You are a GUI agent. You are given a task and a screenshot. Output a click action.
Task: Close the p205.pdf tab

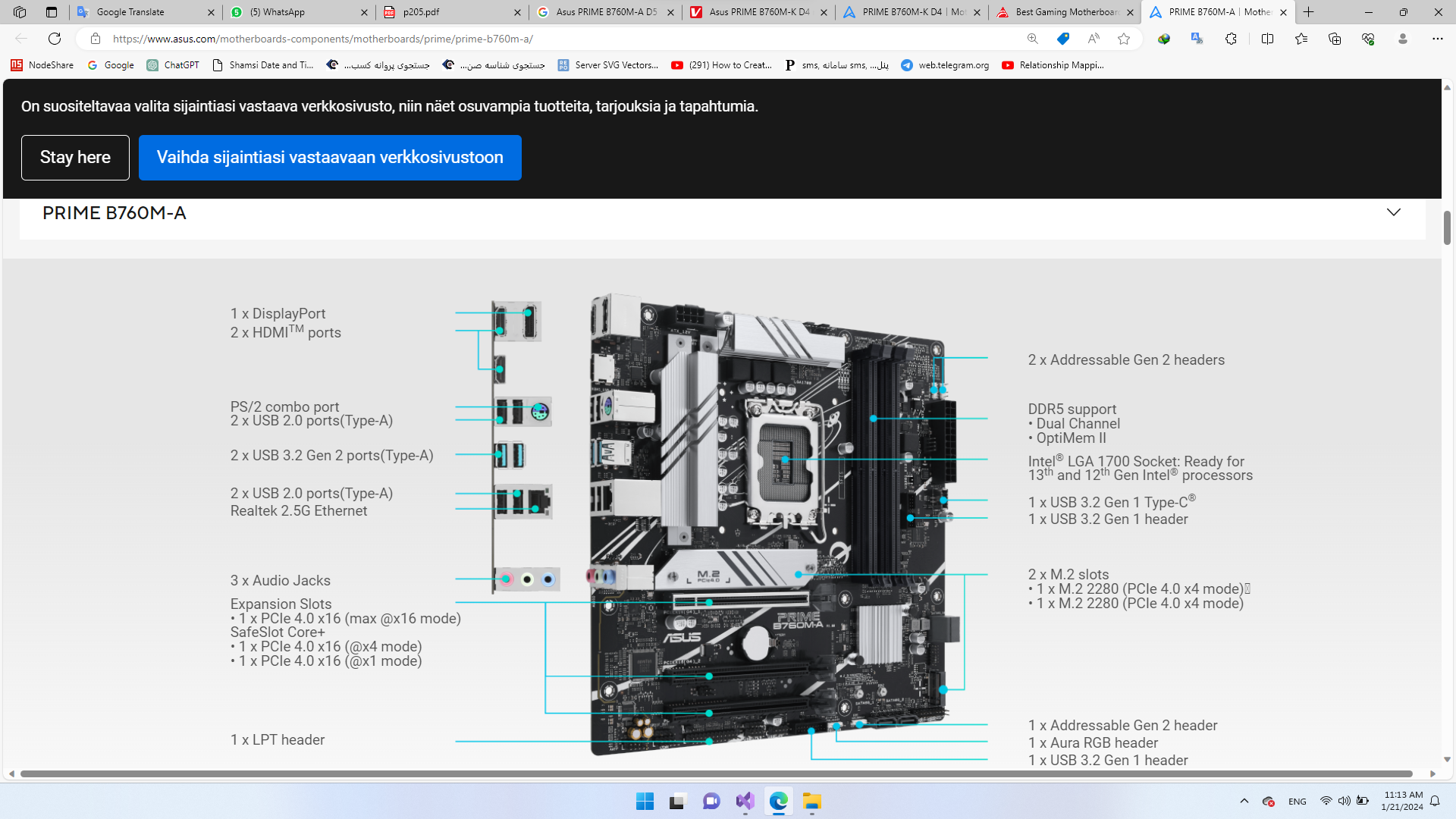point(517,12)
